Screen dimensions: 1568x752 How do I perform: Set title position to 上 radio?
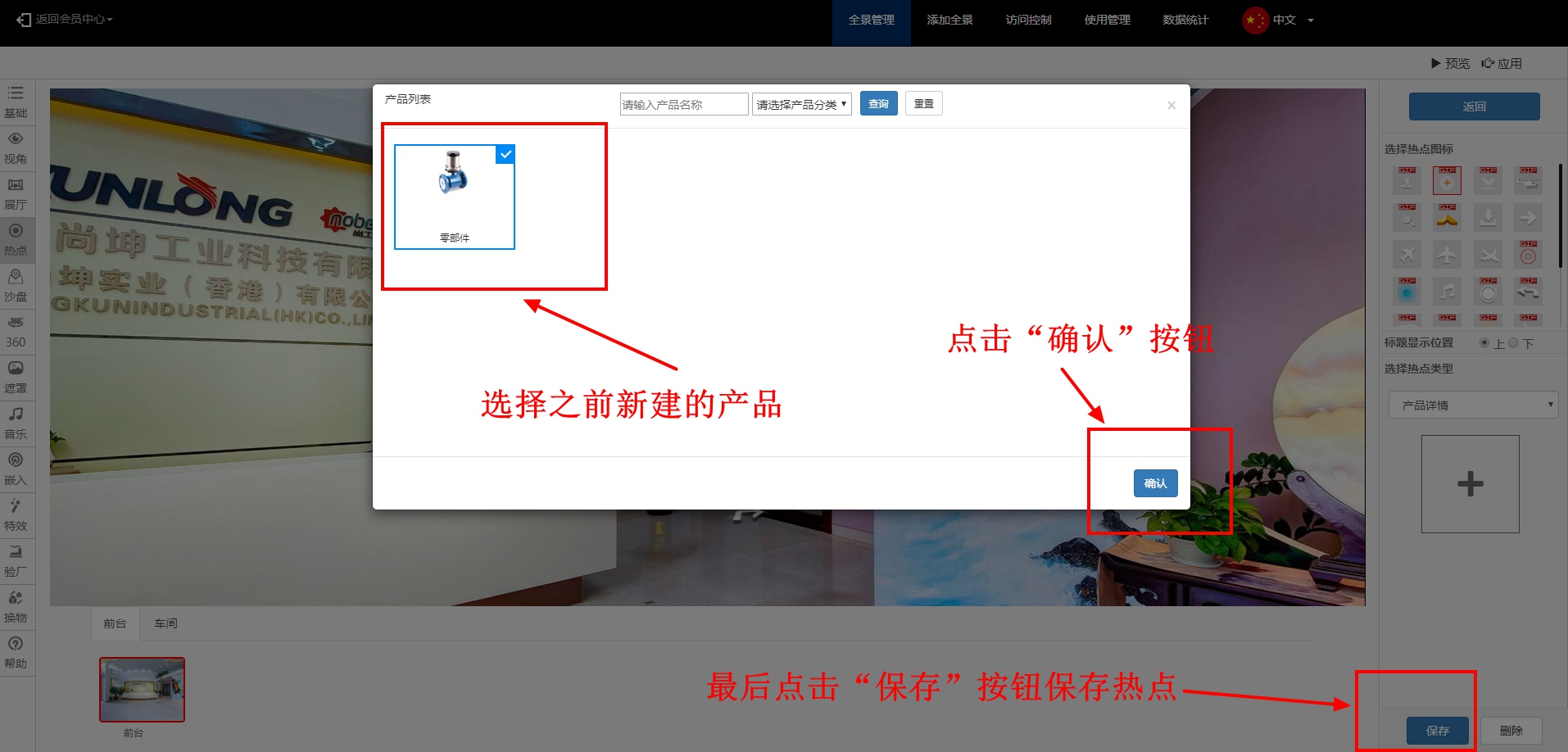click(x=1484, y=343)
